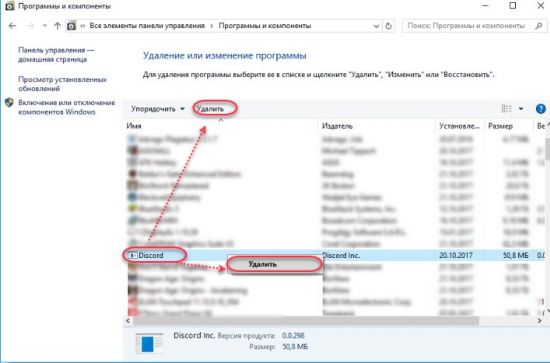Click the back navigation arrow

pyautogui.click(x=12, y=26)
